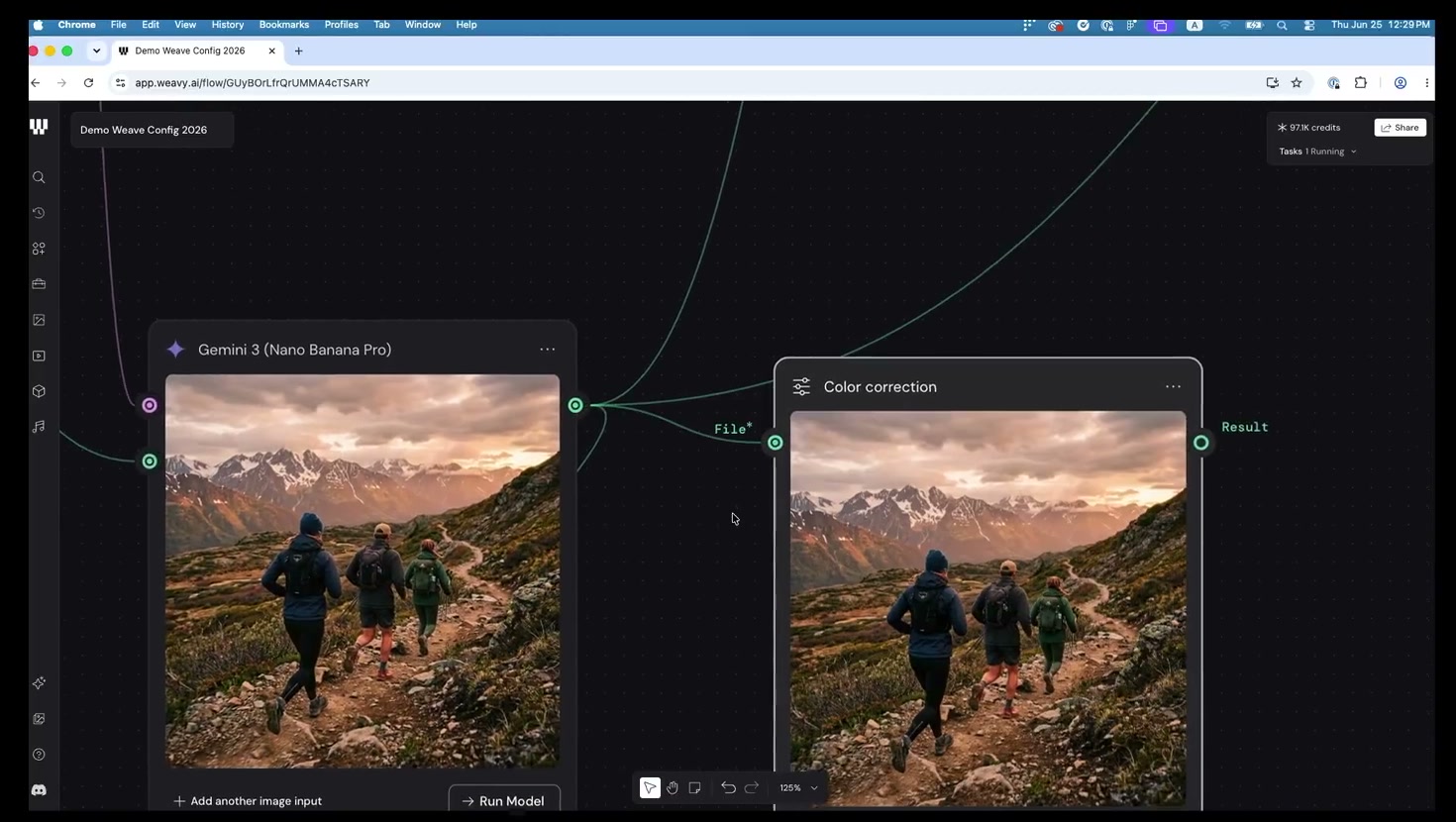Click the pink input connector on the Gemini 3 node
Image resolution: width=1456 pixels, height=822 pixels.
[x=150, y=405]
